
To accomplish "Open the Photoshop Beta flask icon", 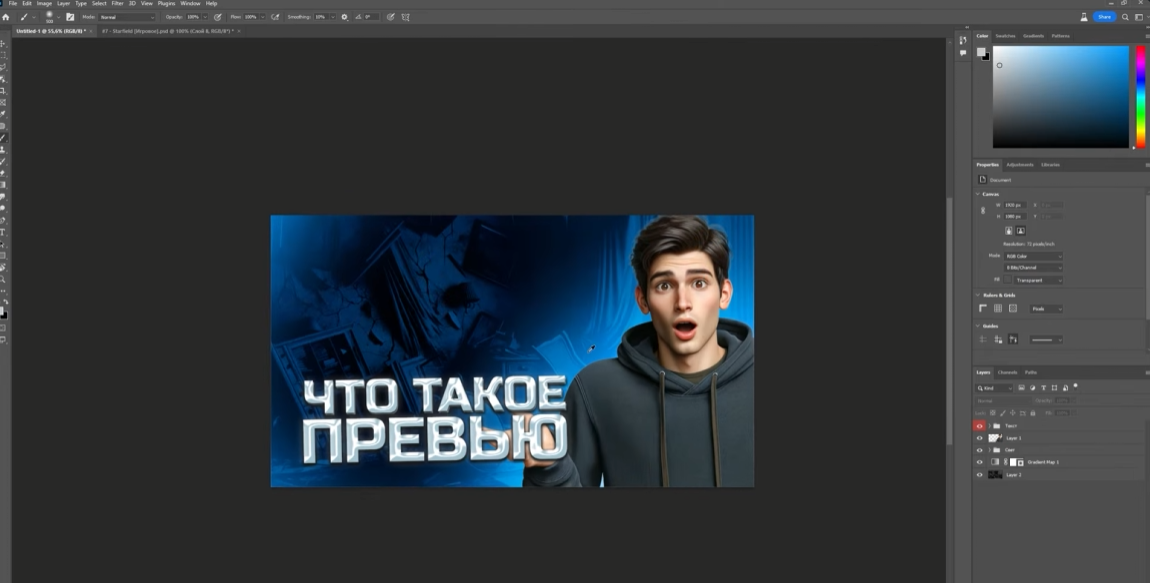I will pyautogui.click(x=1084, y=17).
